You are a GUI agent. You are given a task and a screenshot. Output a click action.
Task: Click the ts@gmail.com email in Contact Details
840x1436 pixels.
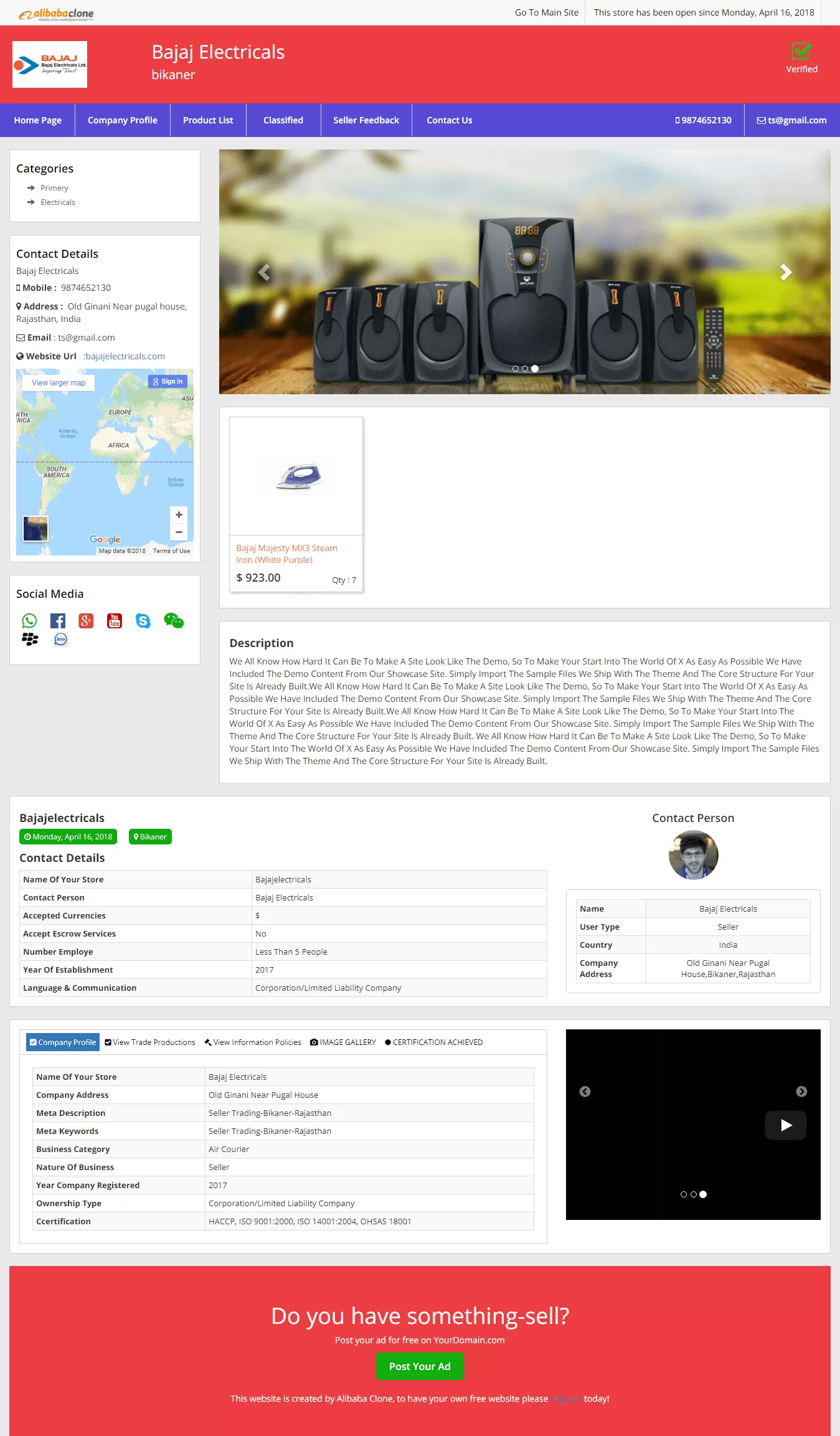(87, 338)
